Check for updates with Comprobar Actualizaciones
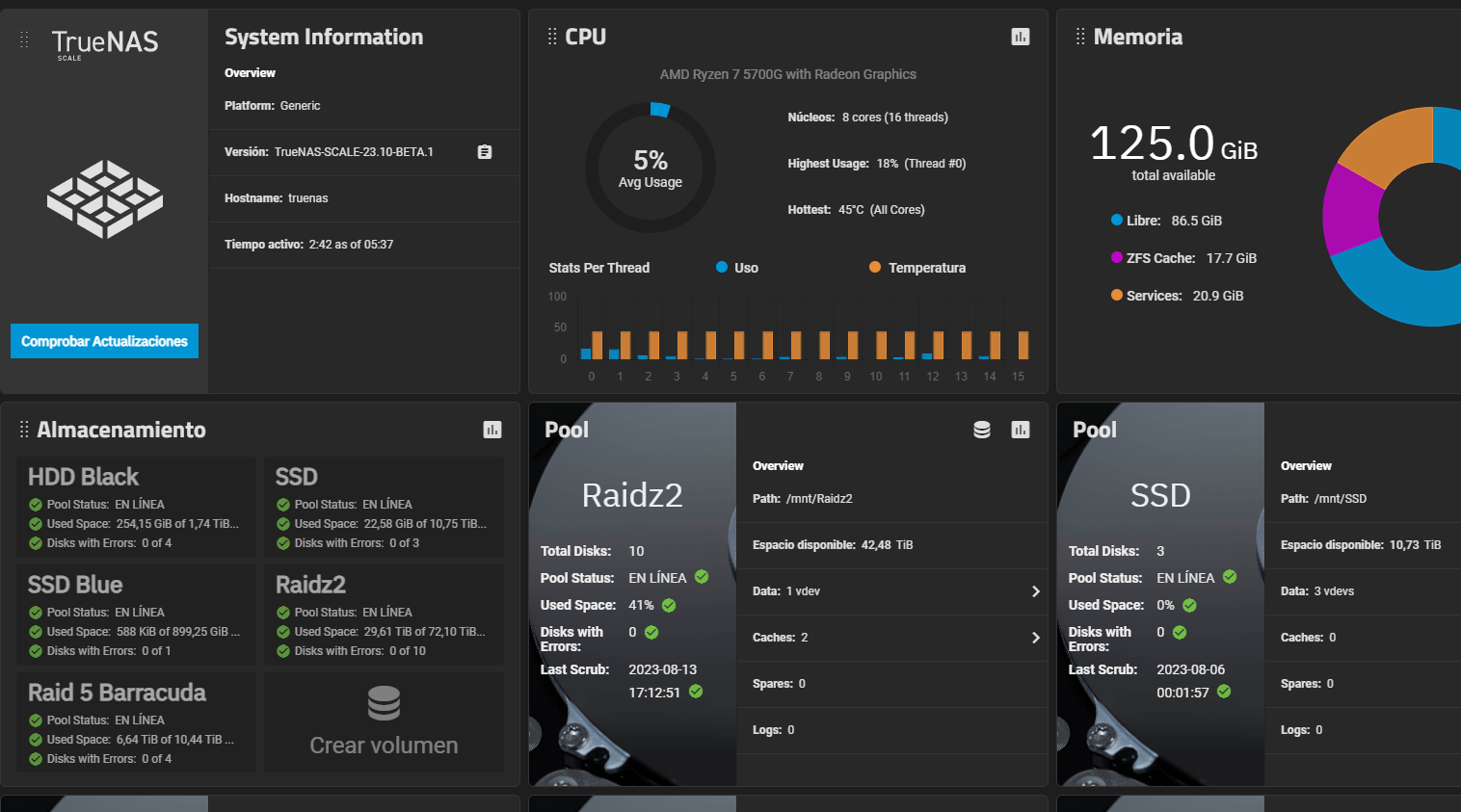Screen dimensions: 1461x812 (104, 341)
